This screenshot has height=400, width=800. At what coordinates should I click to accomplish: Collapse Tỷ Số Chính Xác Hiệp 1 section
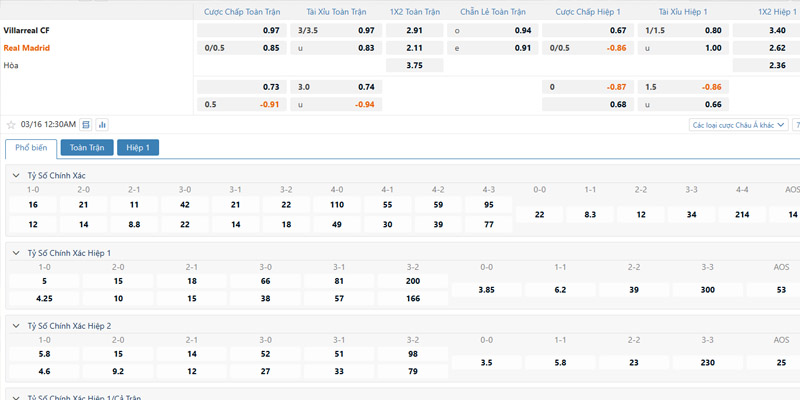[x=16, y=253]
